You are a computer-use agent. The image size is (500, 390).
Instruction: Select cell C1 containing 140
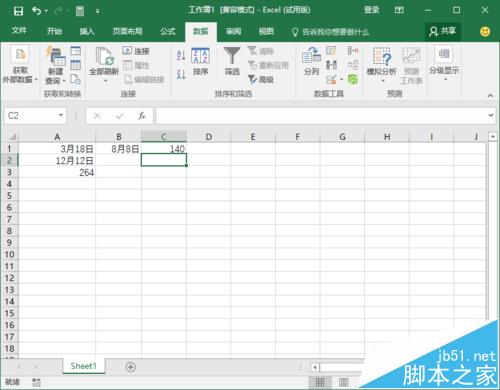tap(164, 148)
